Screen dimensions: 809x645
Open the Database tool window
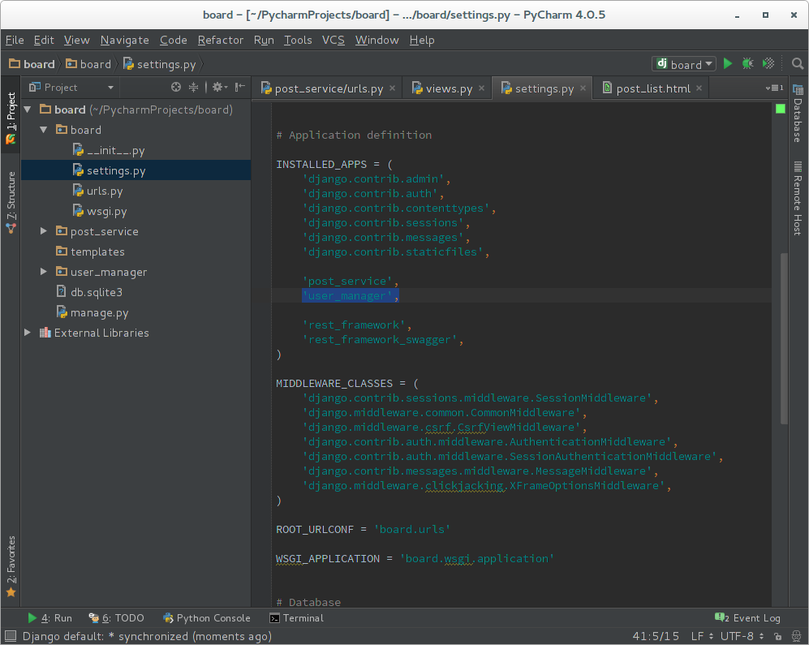(798, 113)
